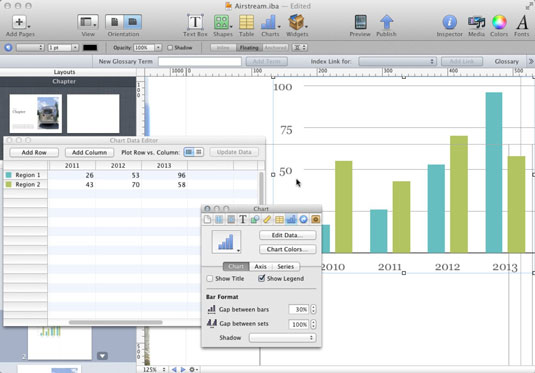Expand the Index Link for dropdown
535x373 pixels.
point(397,61)
